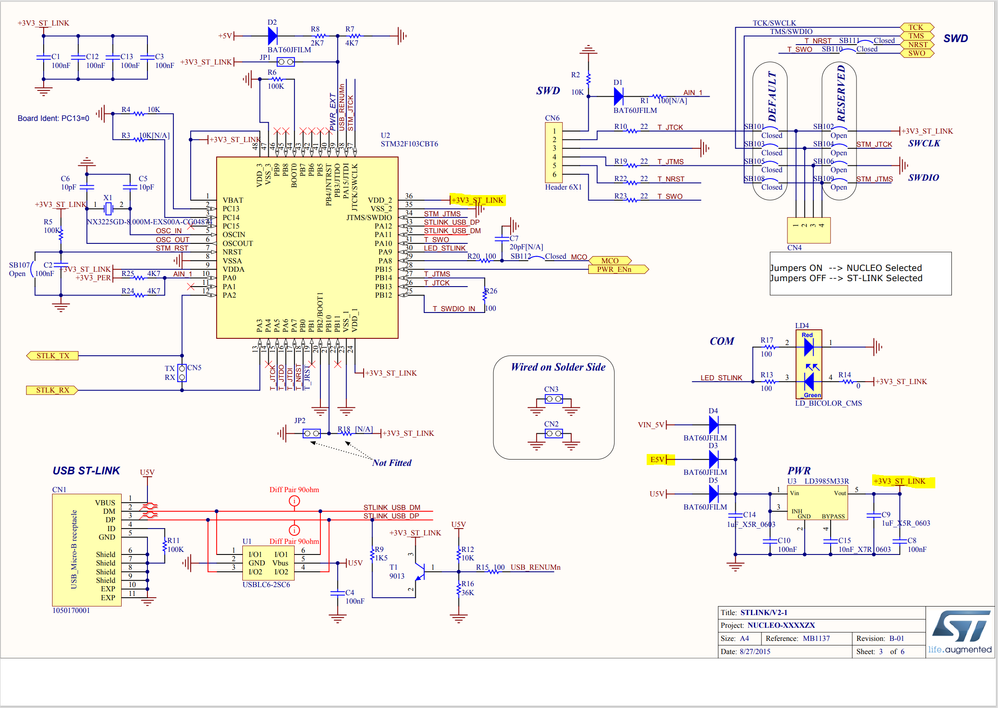Click highlighted +3V3_ST_LINK next to VDD_2 pin
998x708 pixels.
coord(477,200)
